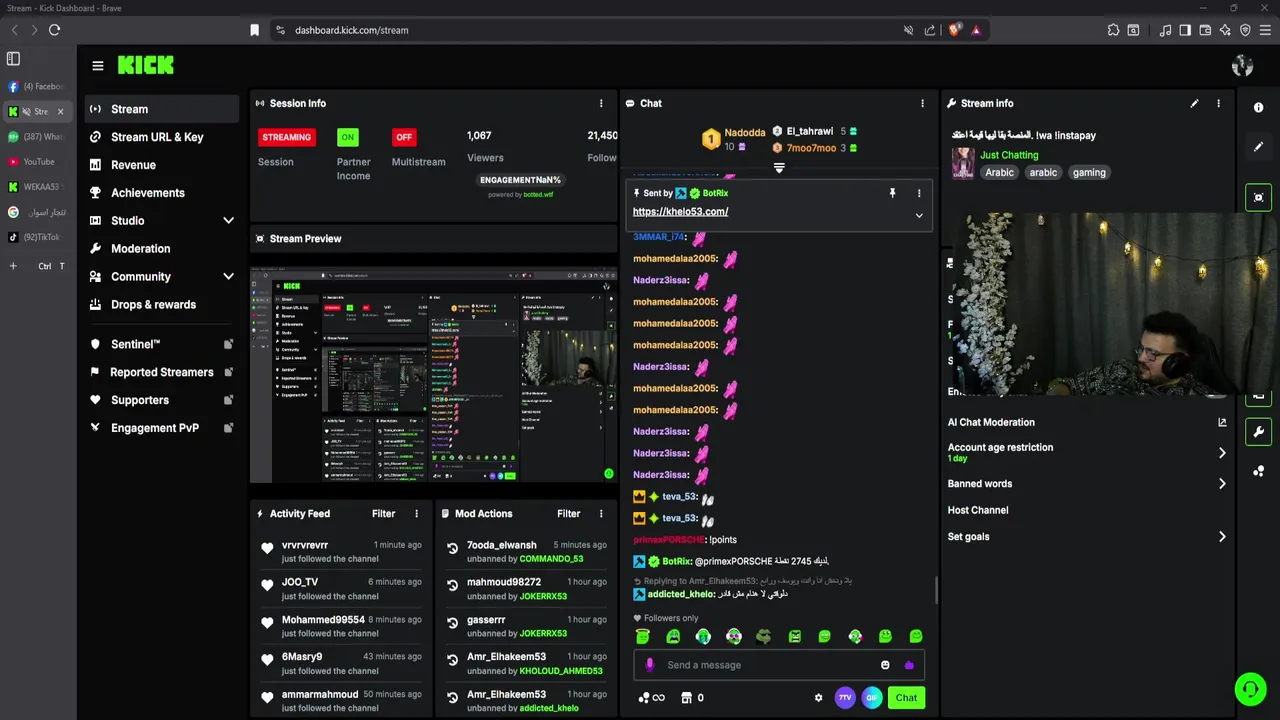Open Mod Actions options menu
This screenshot has width=1280, height=720.
pyautogui.click(x=601, y=513)
